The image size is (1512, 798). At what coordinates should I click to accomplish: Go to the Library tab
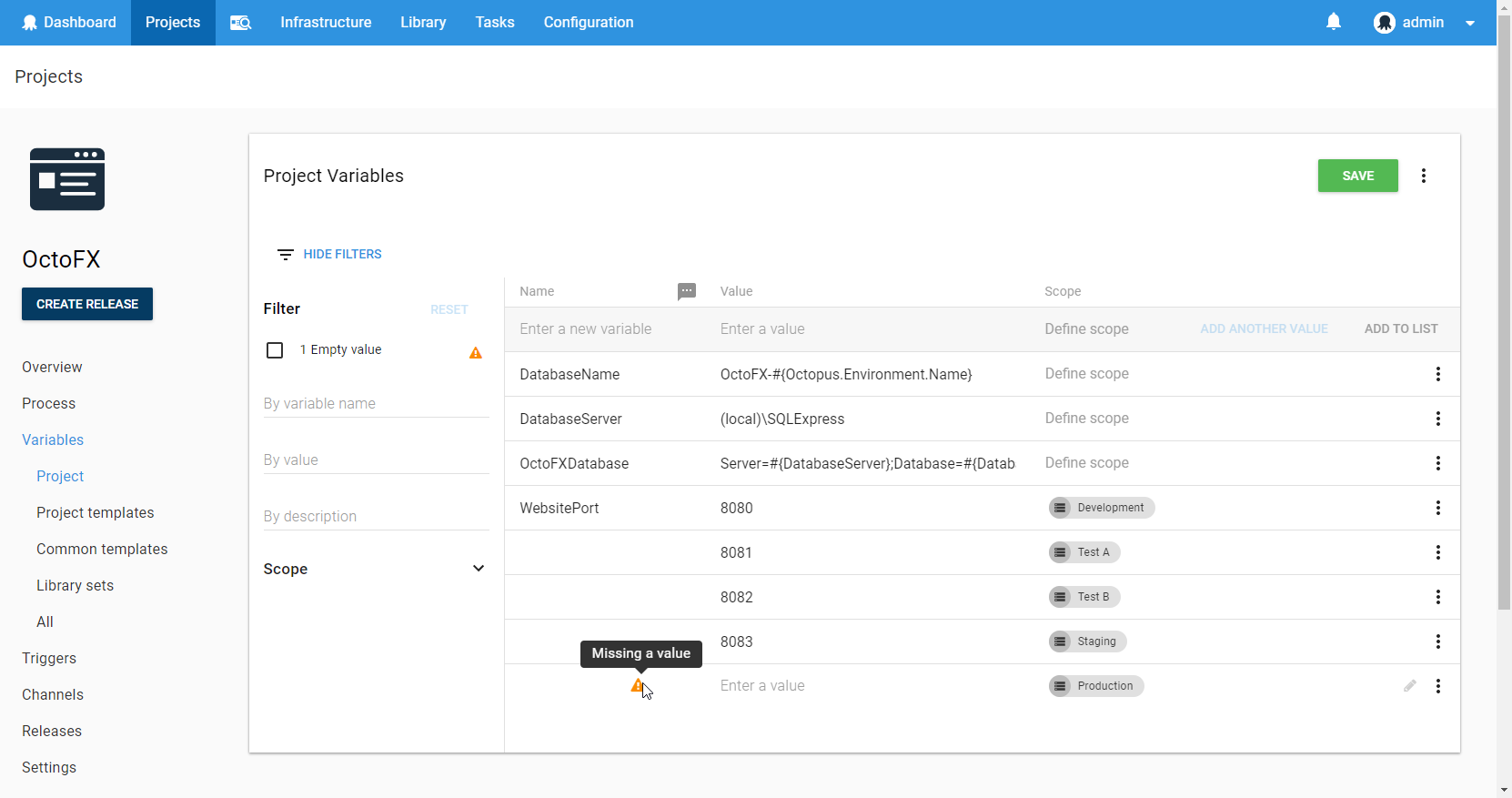pyautogui.click(x=423, y=23)
